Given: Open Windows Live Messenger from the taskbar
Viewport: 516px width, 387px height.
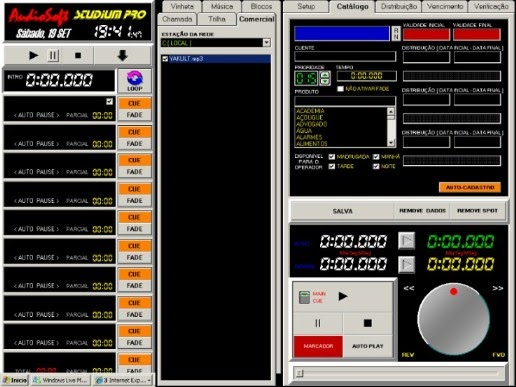Looking at the screenshot, I should [60, 380].
